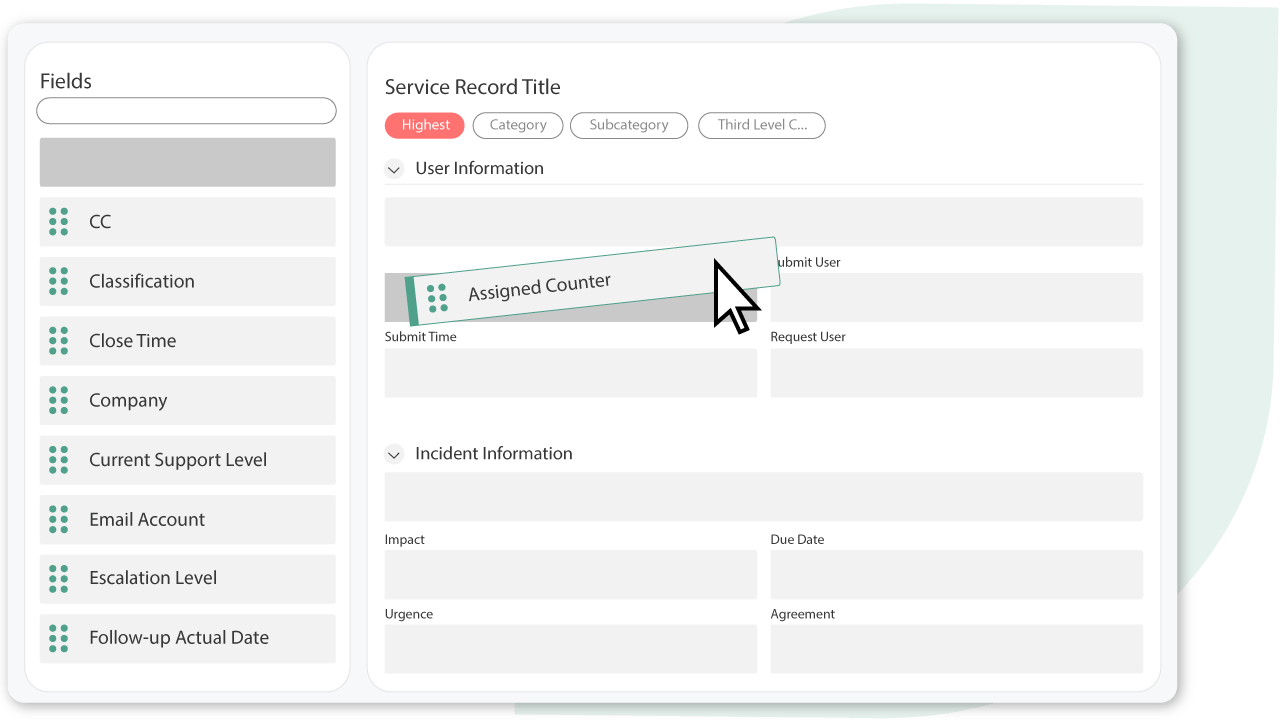Click the drag handle beside Follow-up Actual Date

[59, 638]
